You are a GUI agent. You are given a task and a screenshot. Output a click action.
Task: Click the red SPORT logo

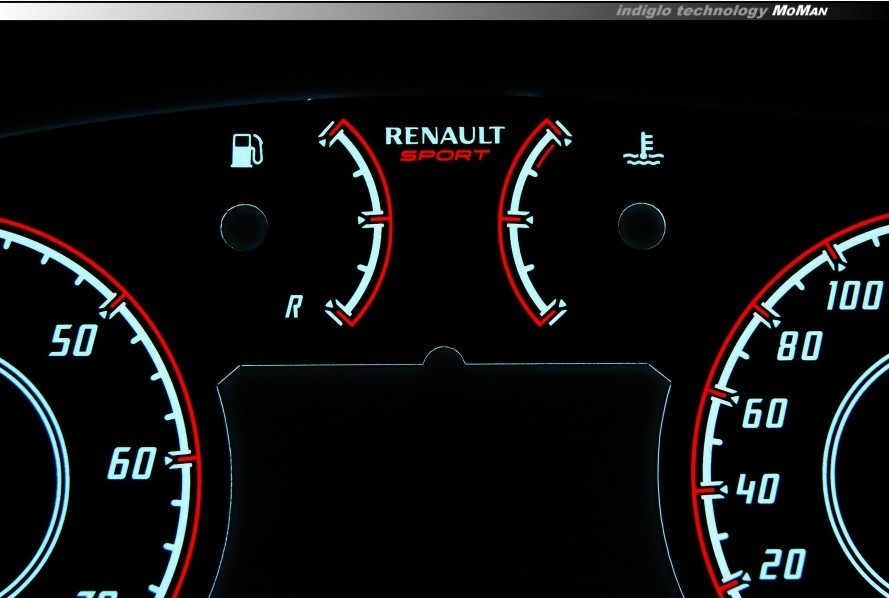click(443, 156)
